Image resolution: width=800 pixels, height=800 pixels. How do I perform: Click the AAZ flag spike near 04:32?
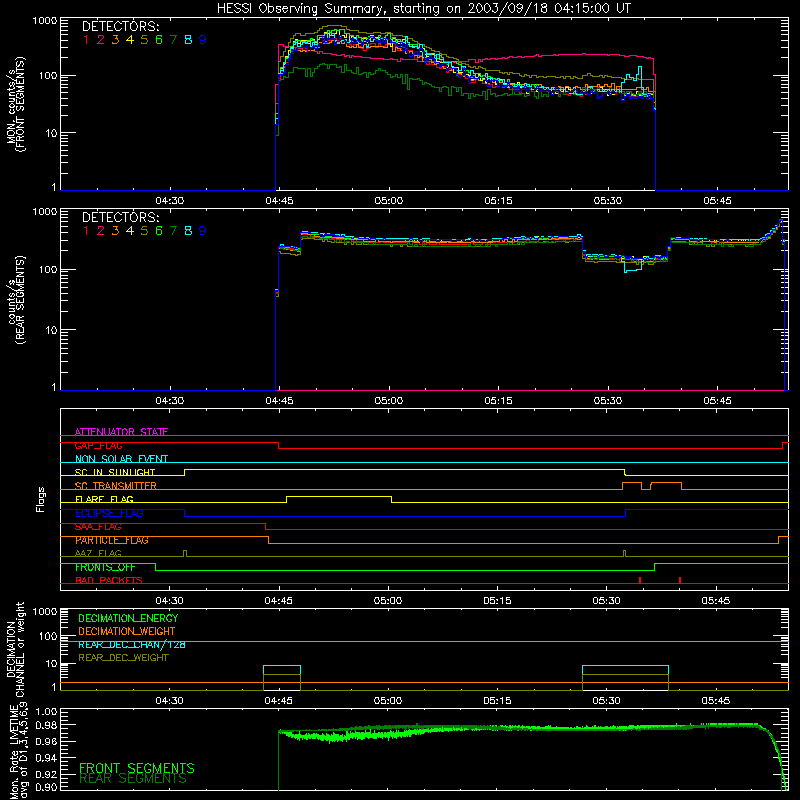tap(185, 554)
